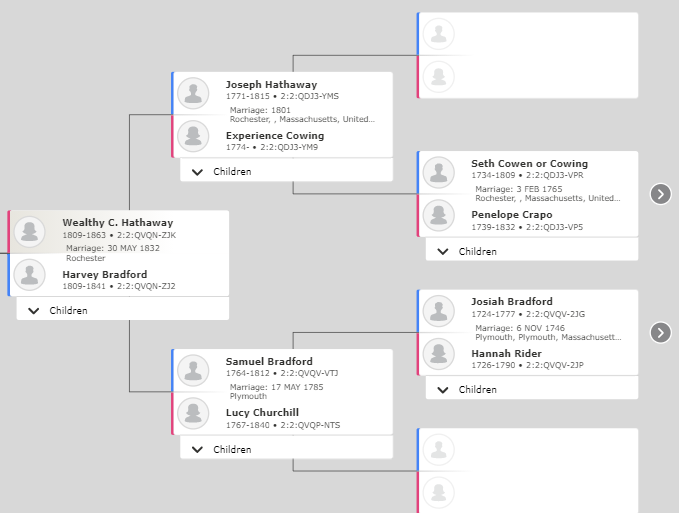Expand Children under Seth Cowen couple

click(x=532, y=251)
